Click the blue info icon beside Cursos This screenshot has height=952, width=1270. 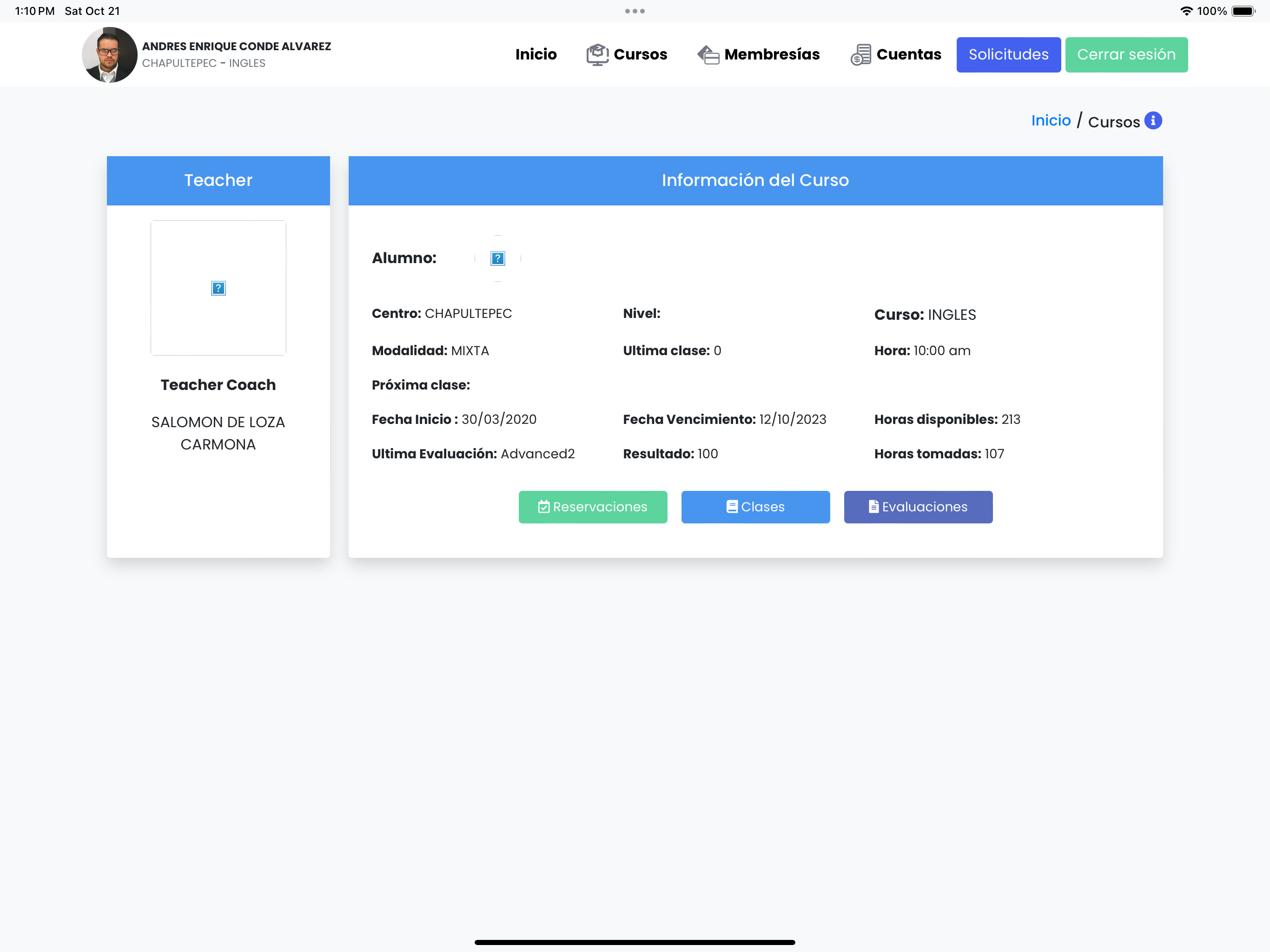[1153, 120]
